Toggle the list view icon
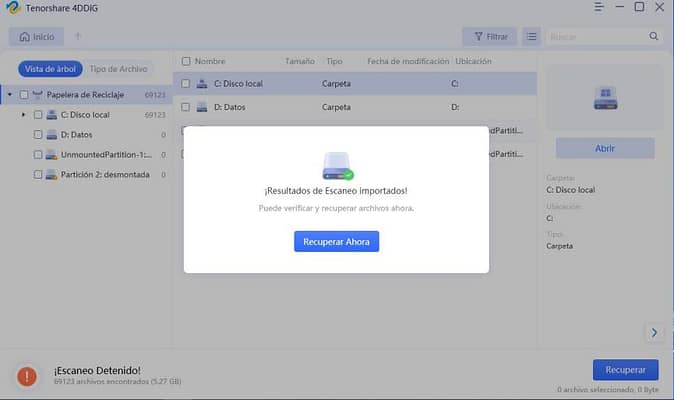Image resolution: width=674 pixels, height=400 pixels. pos(531,37)
